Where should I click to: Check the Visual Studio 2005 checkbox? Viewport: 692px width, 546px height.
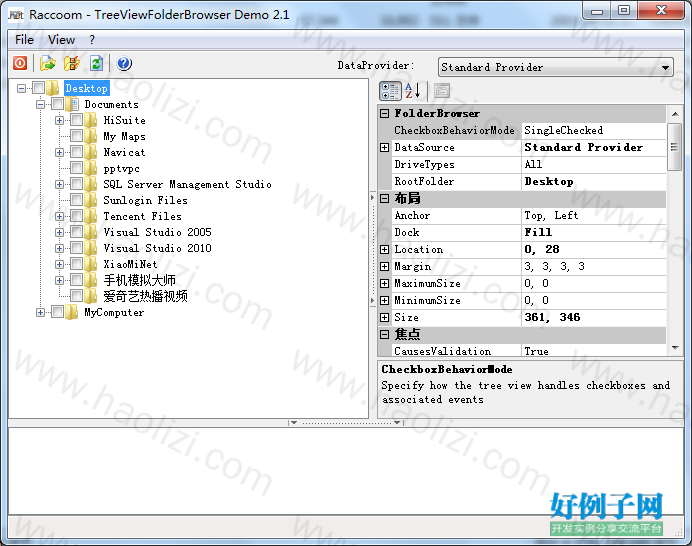click(76, 232)
